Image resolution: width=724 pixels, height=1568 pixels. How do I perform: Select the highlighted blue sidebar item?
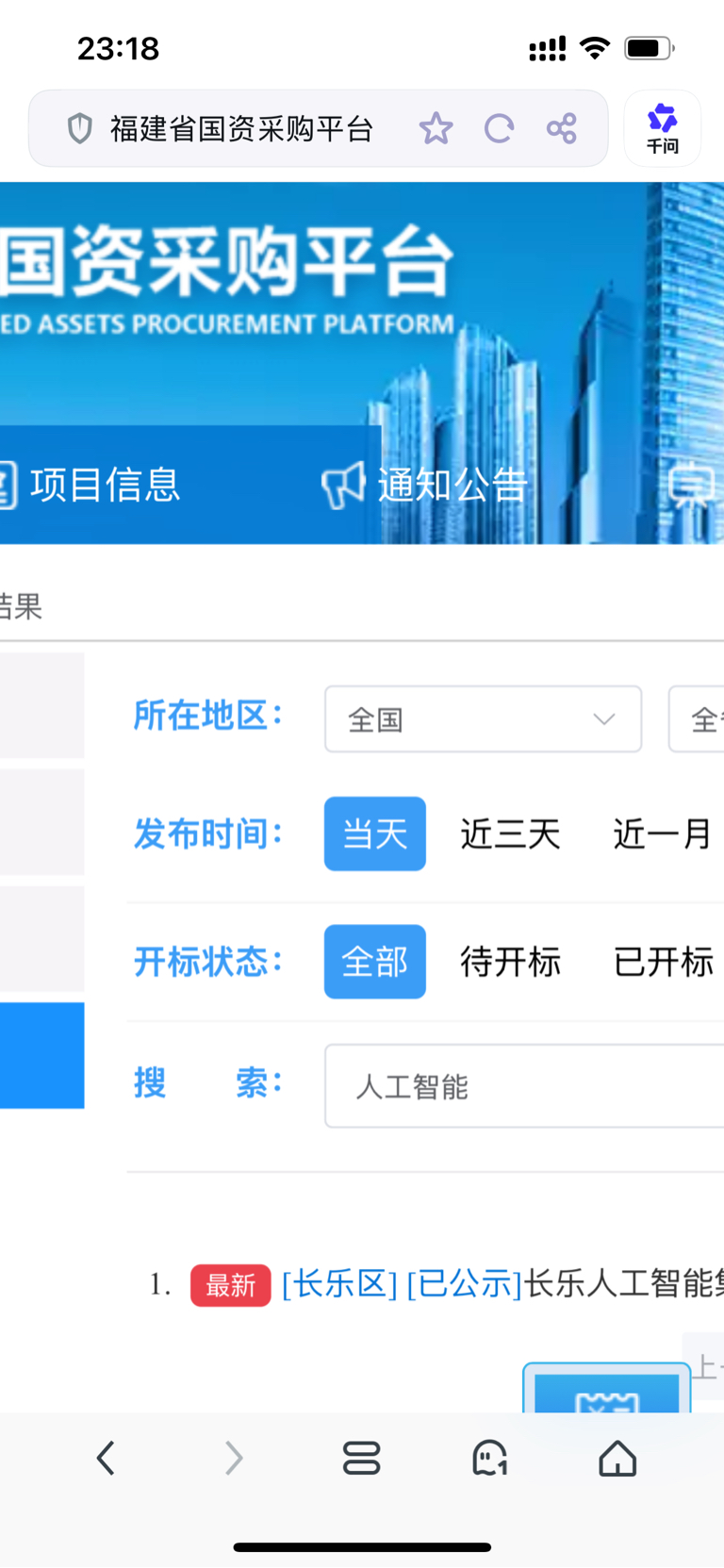[41, 1055]
